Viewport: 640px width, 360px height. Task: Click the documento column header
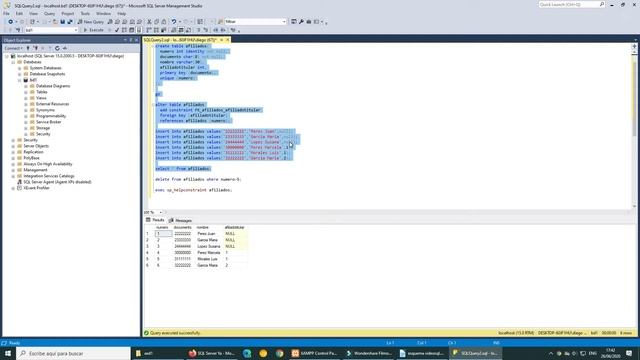182,227
